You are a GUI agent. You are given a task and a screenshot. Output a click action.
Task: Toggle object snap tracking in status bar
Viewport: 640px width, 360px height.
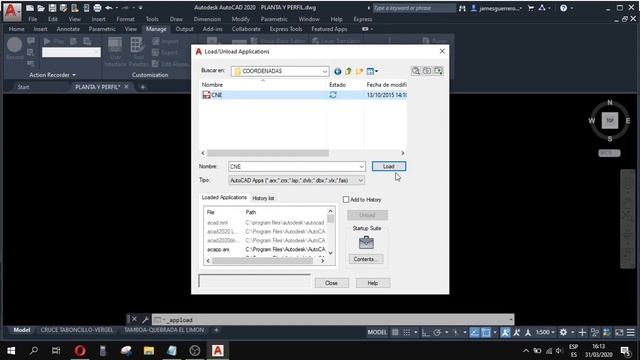474,332
